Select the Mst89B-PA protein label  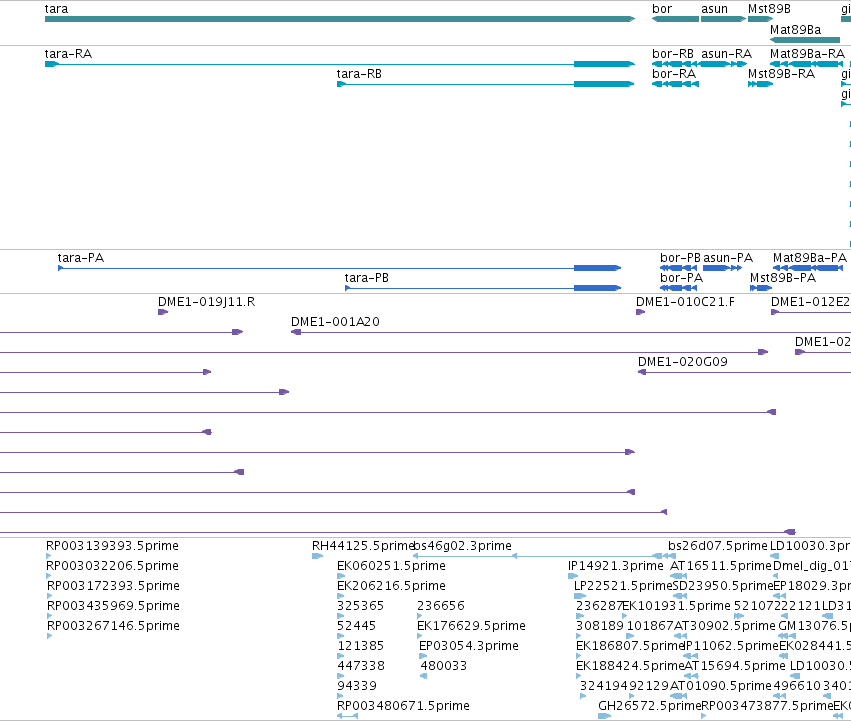pyautogui.click(x=783, y=278)
